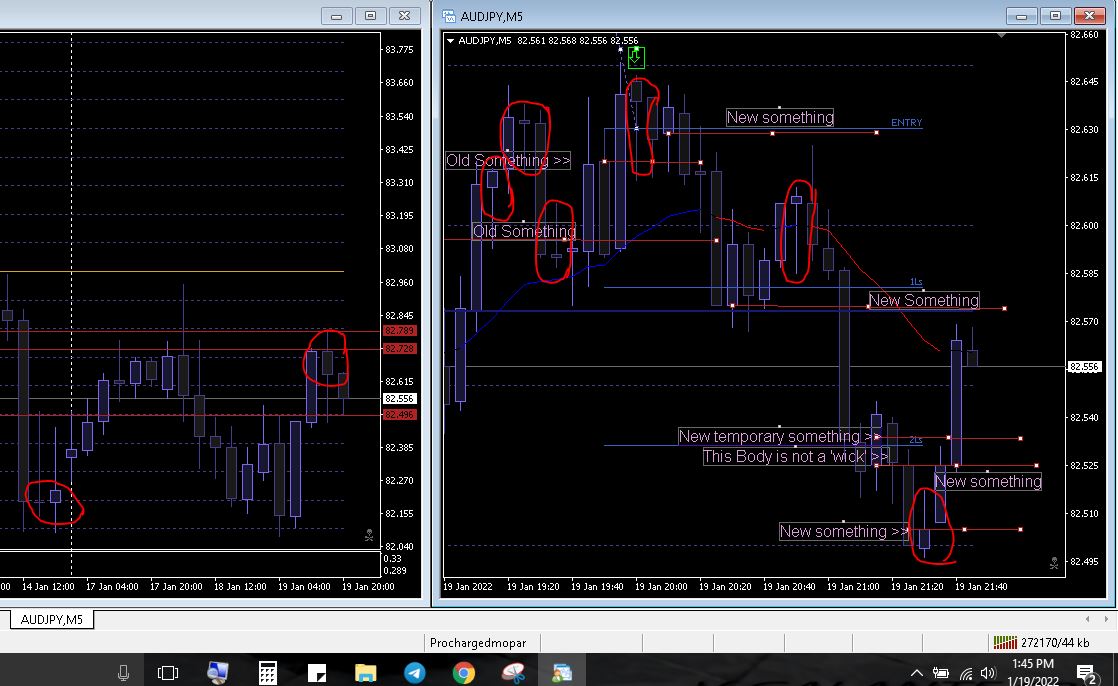Viewport: 1118px width, 686px height.
Task: Launch Google Chrome from the taskbar
Action: click(463, 672)
